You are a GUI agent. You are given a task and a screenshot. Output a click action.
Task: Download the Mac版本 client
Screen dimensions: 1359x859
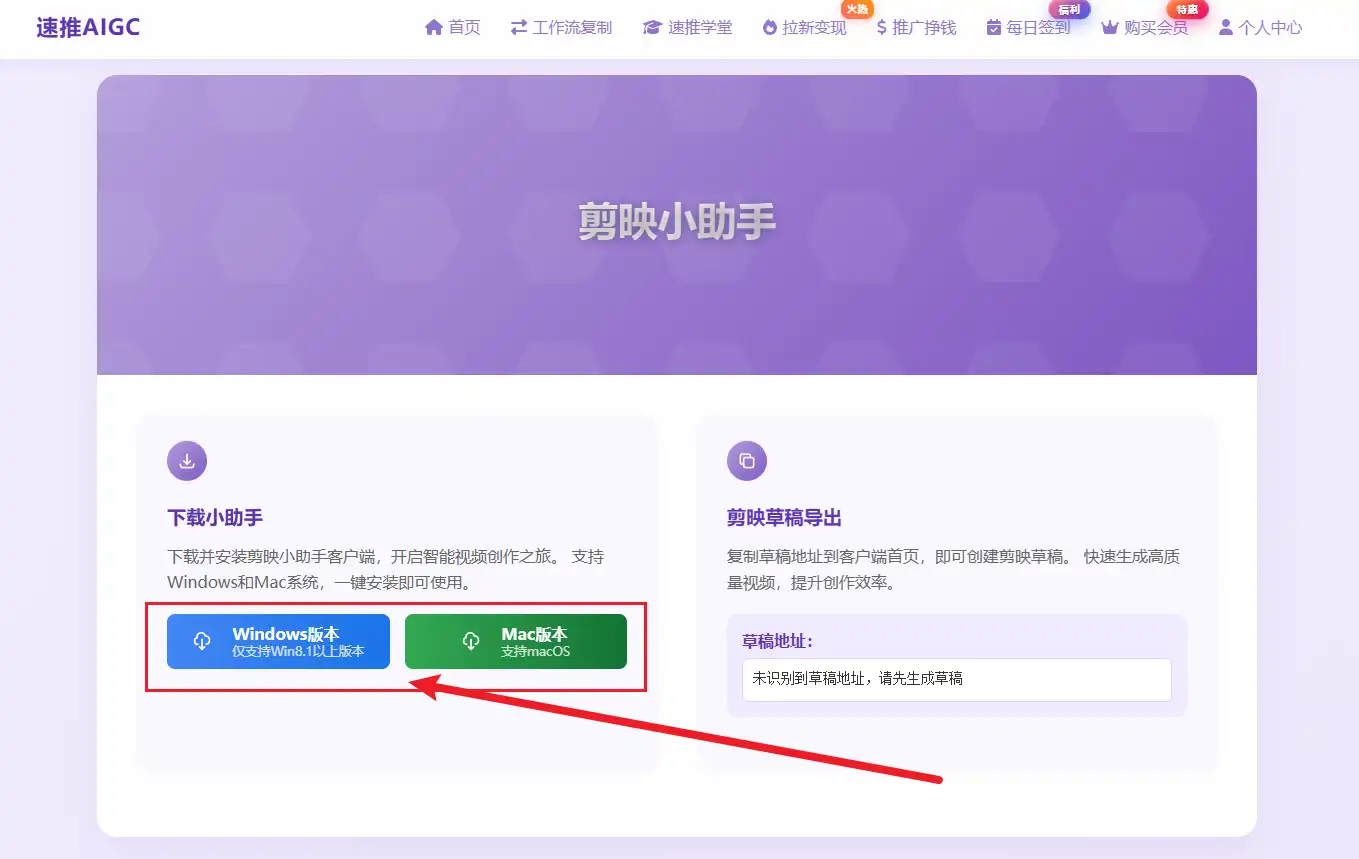click(516, 641)
